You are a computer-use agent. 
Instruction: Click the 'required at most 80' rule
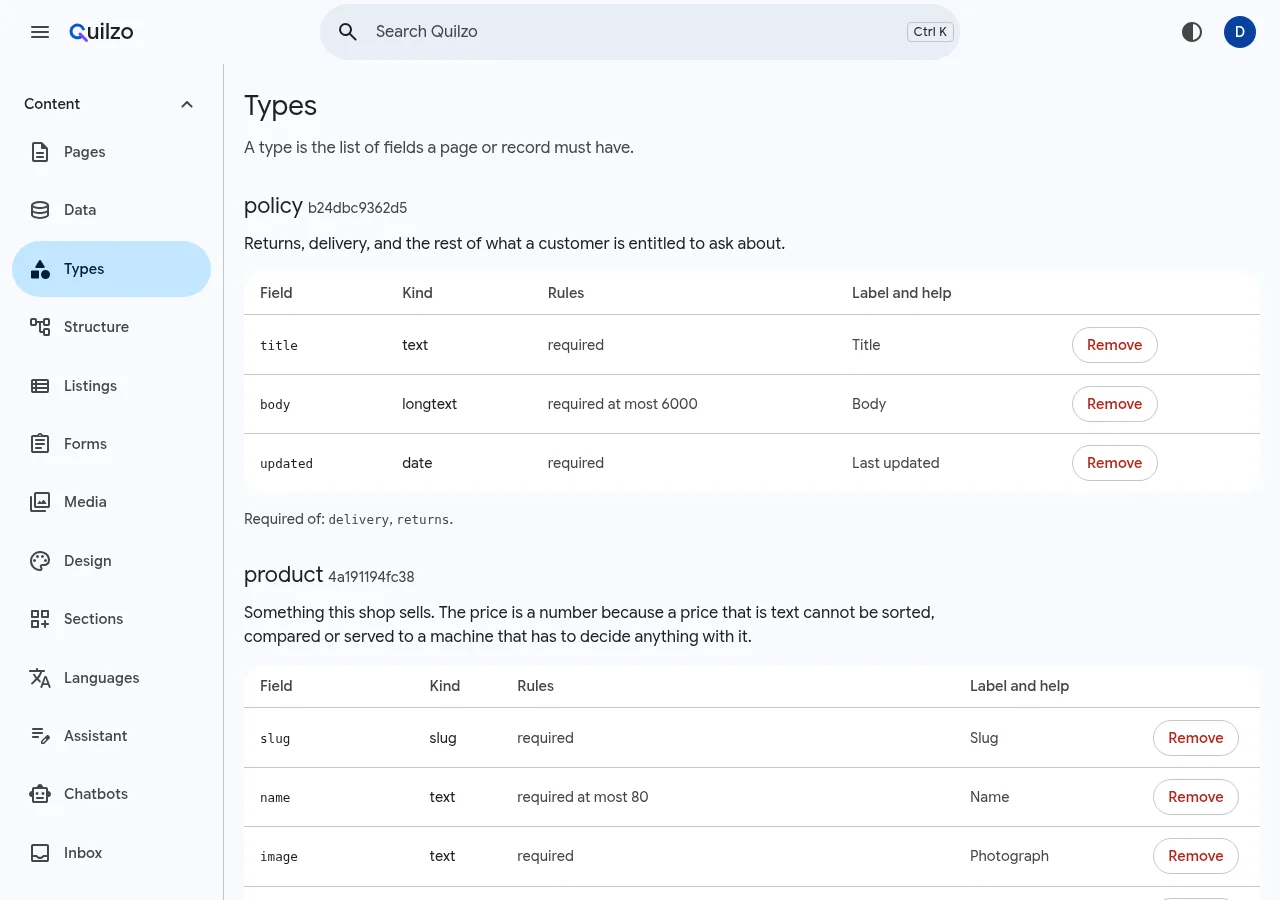coord(582,797)
